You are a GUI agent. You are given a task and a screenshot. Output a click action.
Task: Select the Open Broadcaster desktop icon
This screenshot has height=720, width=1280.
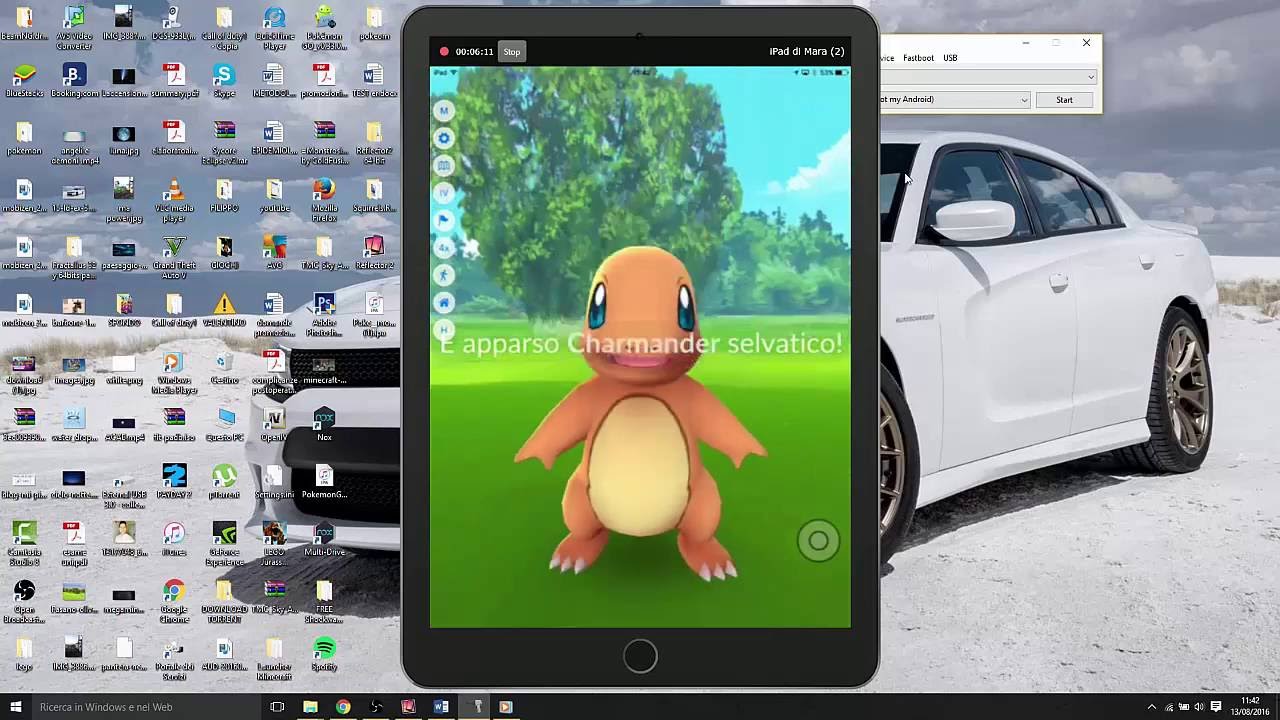click(x=24, y=602)
